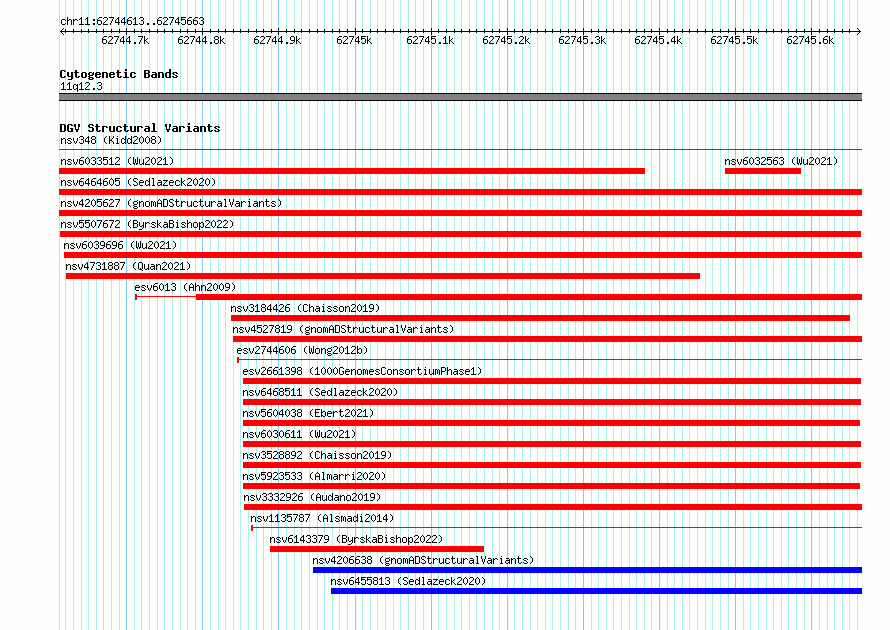Select nsv4527819 (gnomADStructuralVariants) label
890x630 pixels.
coord(343,329)
